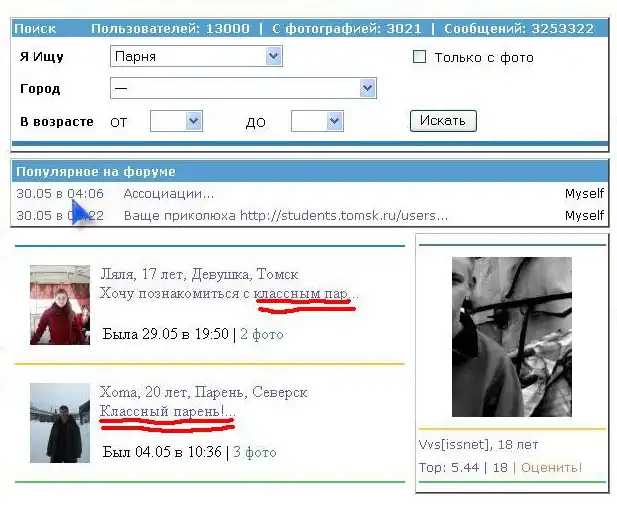The width and height of the screenshot is (617, 509).
Task: Open forum topic 'Ассоциации...'
Action: pos(168,193)
